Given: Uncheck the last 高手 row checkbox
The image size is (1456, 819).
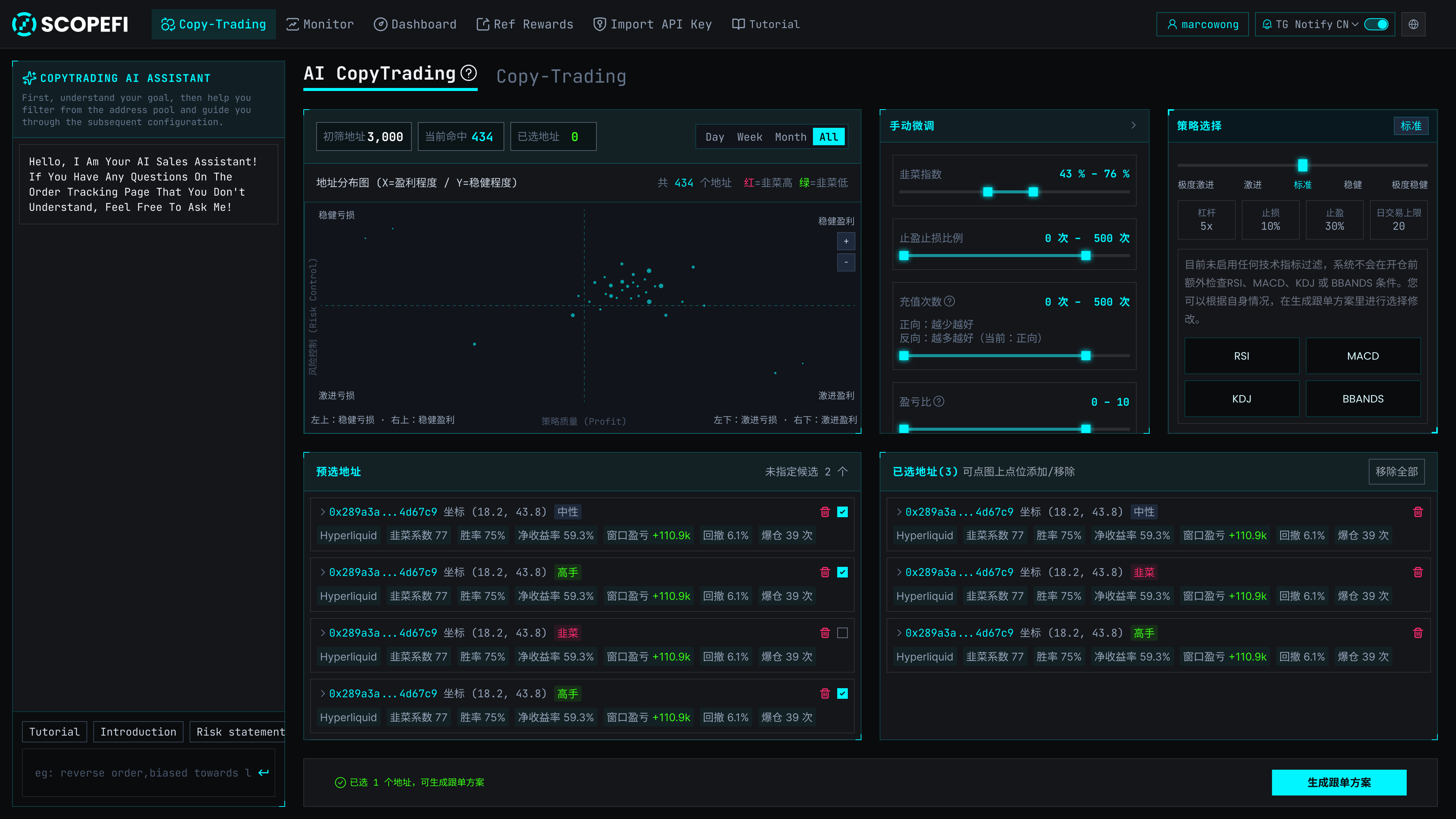Looking at the screenshot, I should pyautogui.click(x=842, y=693).
